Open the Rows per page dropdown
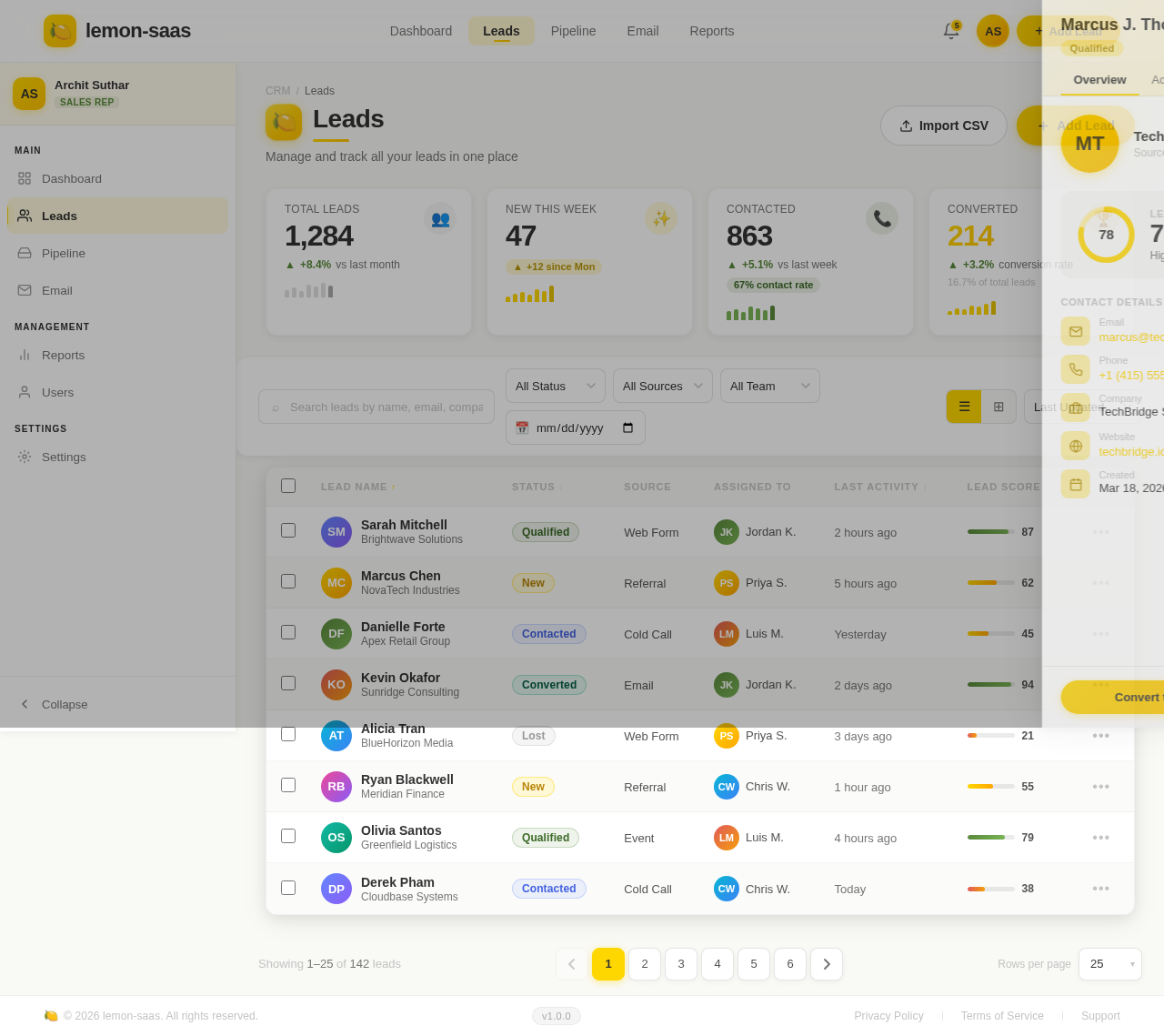The width and height of the screenshot is (1164, 1036). pos(1109,964)
